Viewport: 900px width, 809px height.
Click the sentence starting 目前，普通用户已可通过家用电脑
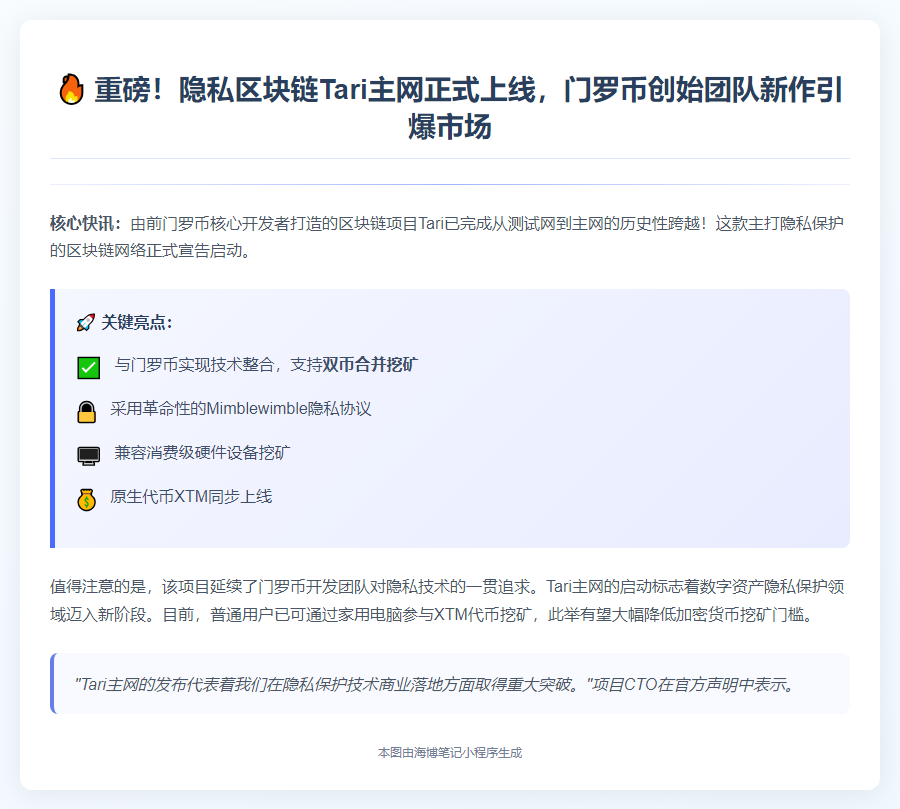488,615
